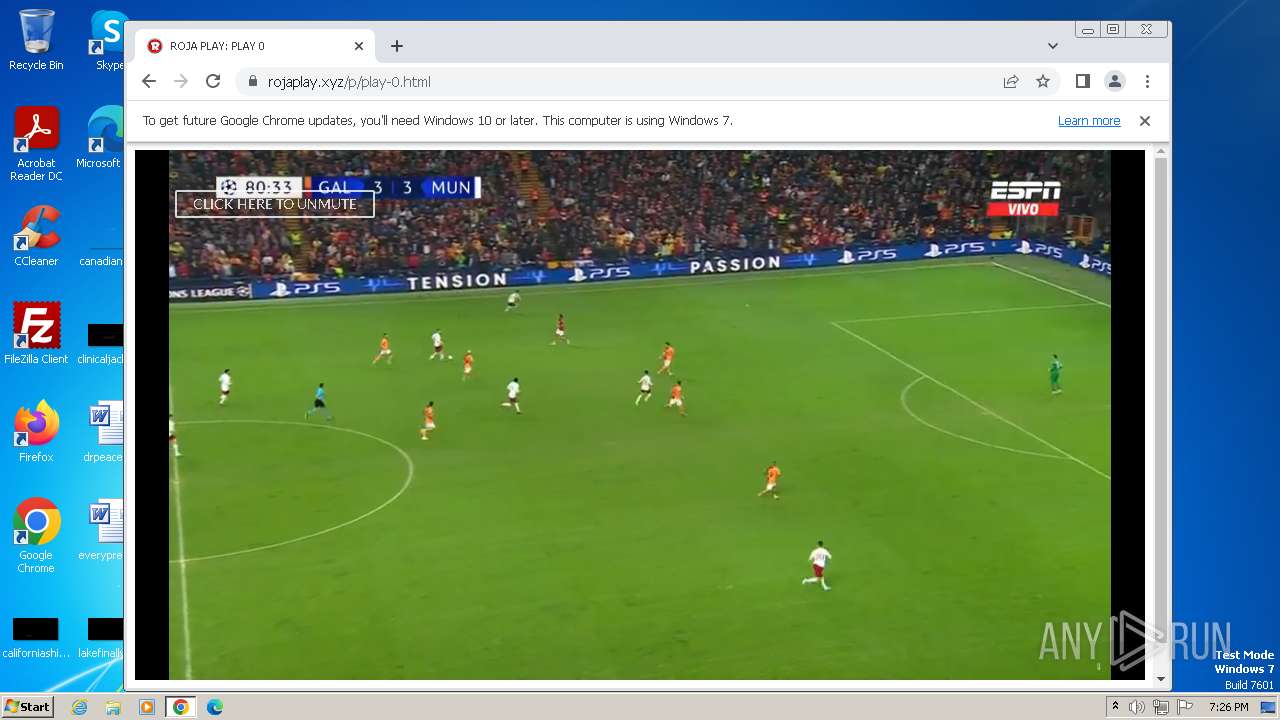Open Acrobat Reader DC shortcut
This screenshot has width=1280, height=720.
coord(36,144)
